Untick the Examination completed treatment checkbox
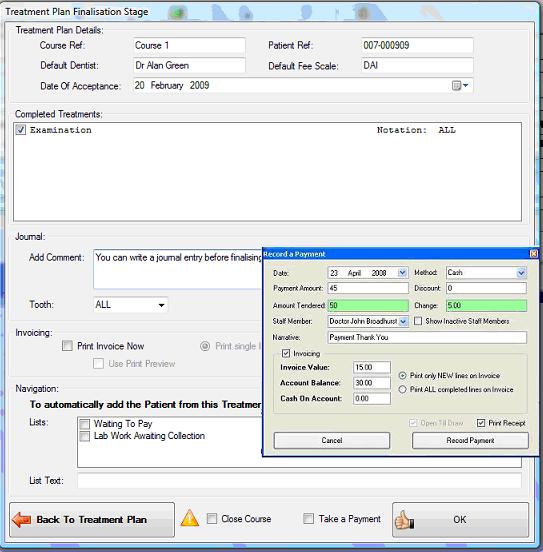The height and width of the screenshot is (552, 543). (x=20, y=130)
